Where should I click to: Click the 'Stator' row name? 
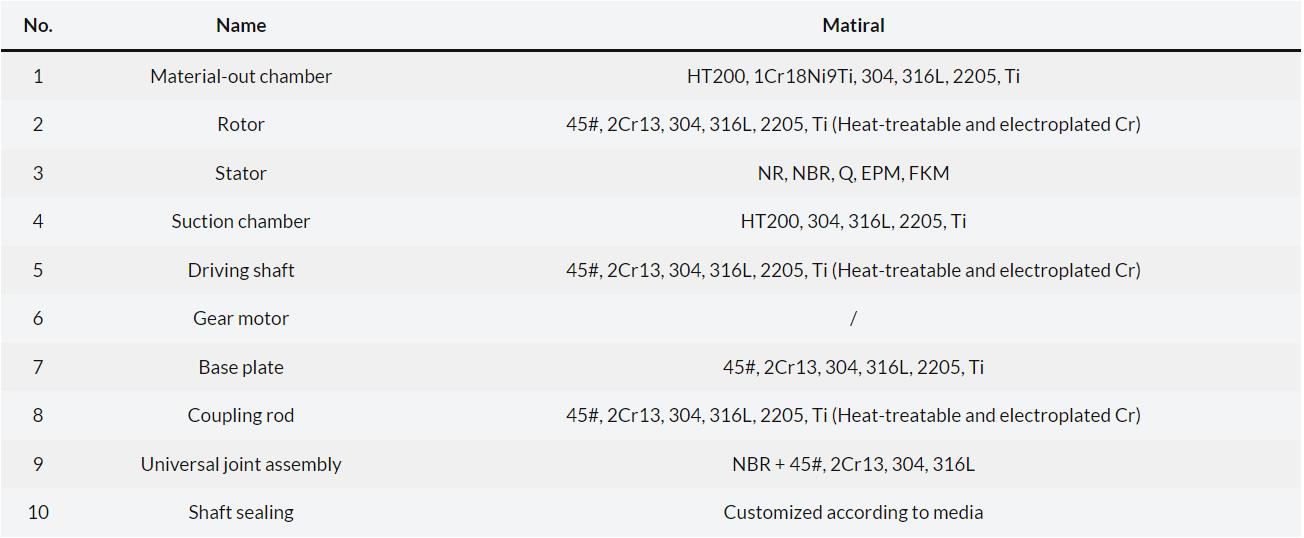click(x=241, y=173)
